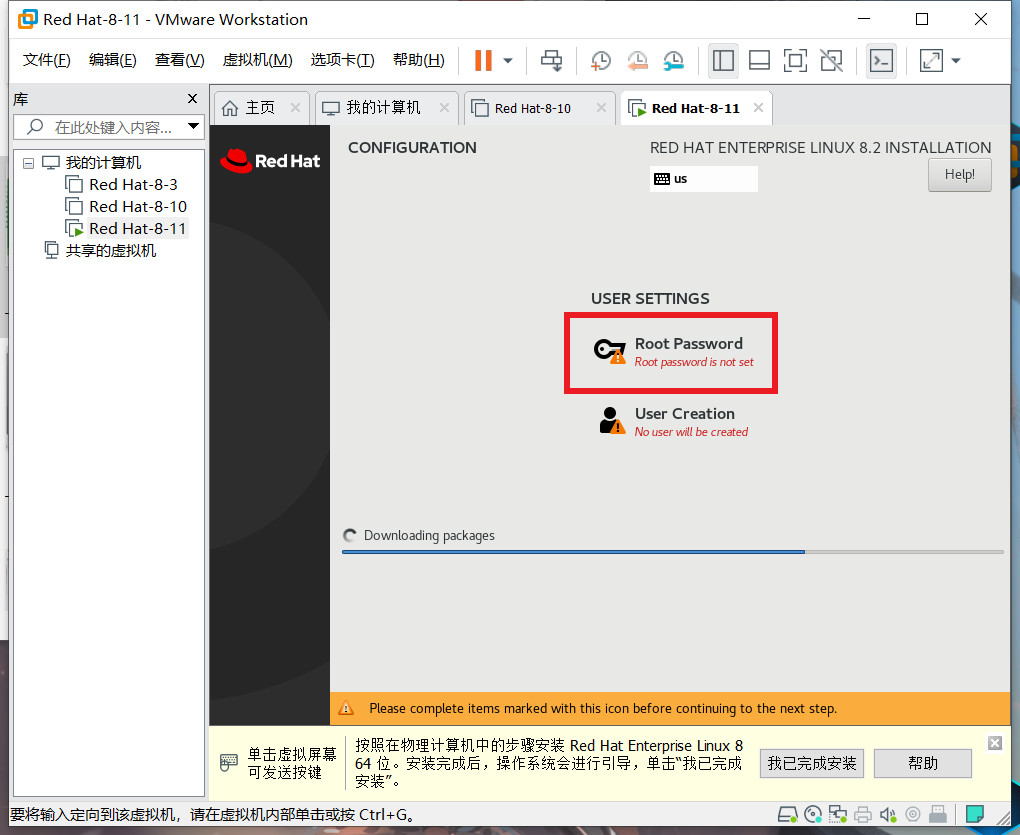Click the printer status bar icon
This screenshot has height=835, width=1020.
(863, 814)
